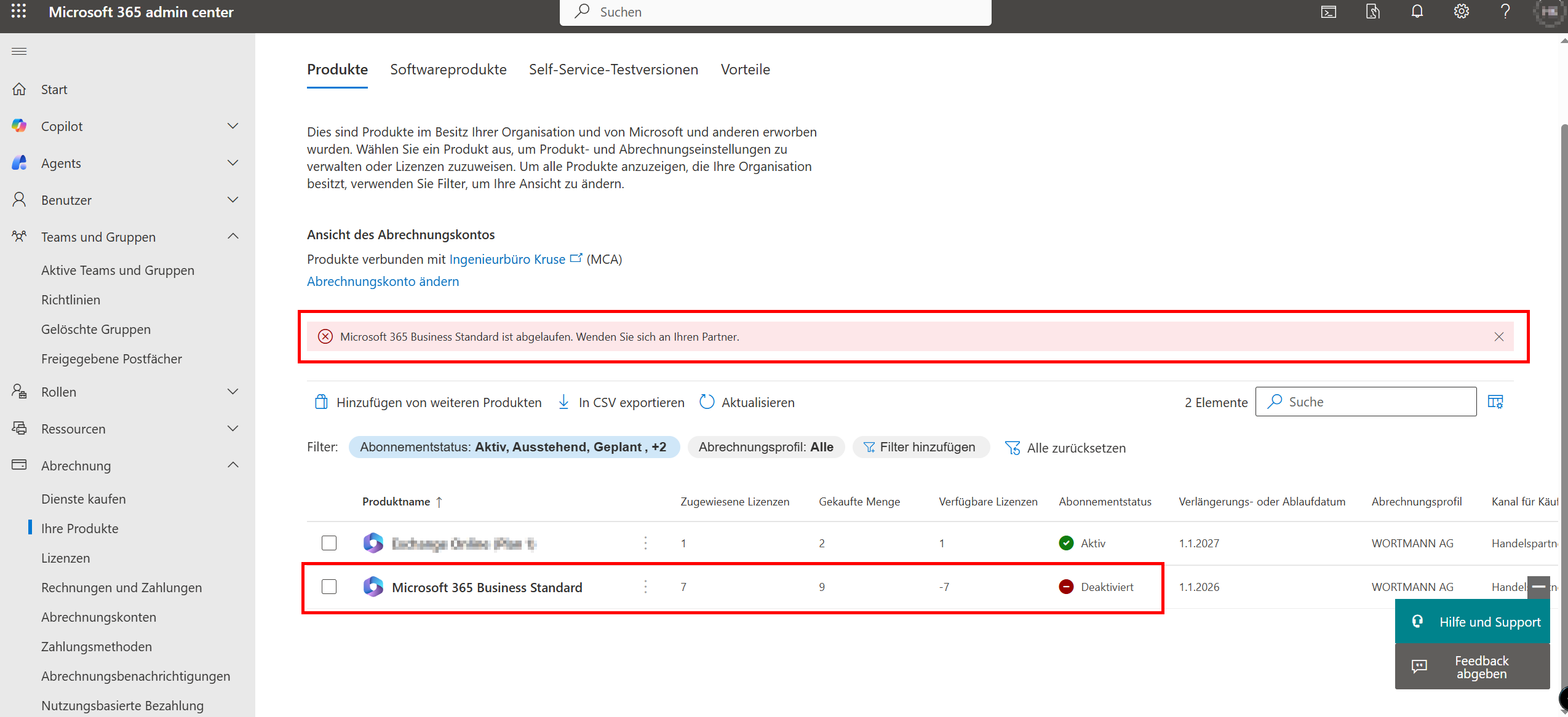Check the Microsoft 365 Business Standard row checkbox
The image size is (1568, 717).
pos(329,587)
